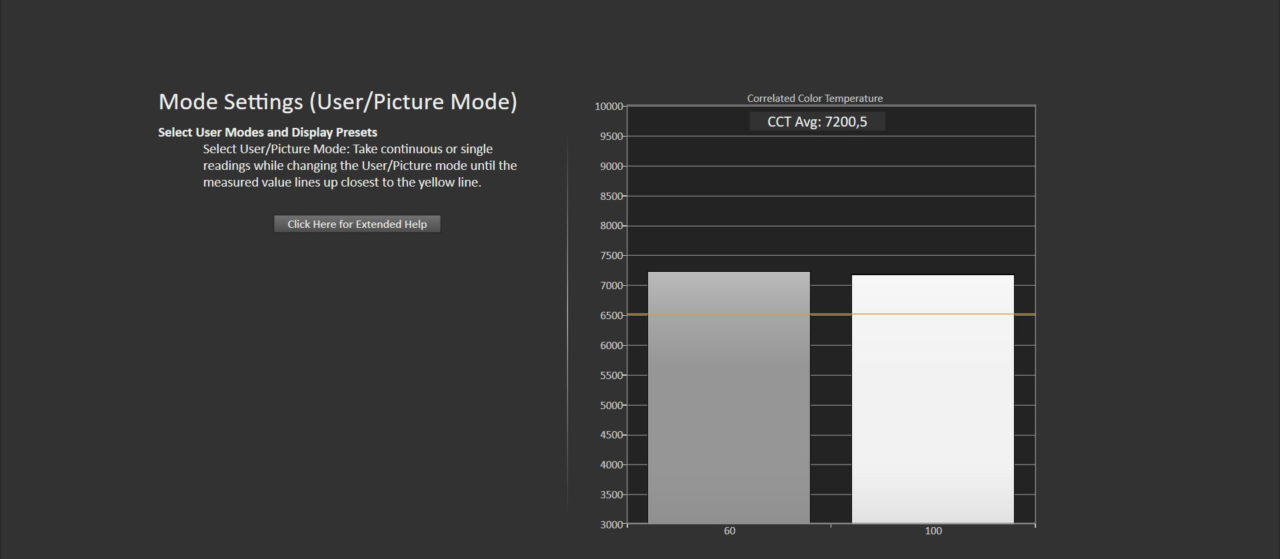Click the y-axis label '7000'
Screen dimensions: 1280x559
point(610,285)
